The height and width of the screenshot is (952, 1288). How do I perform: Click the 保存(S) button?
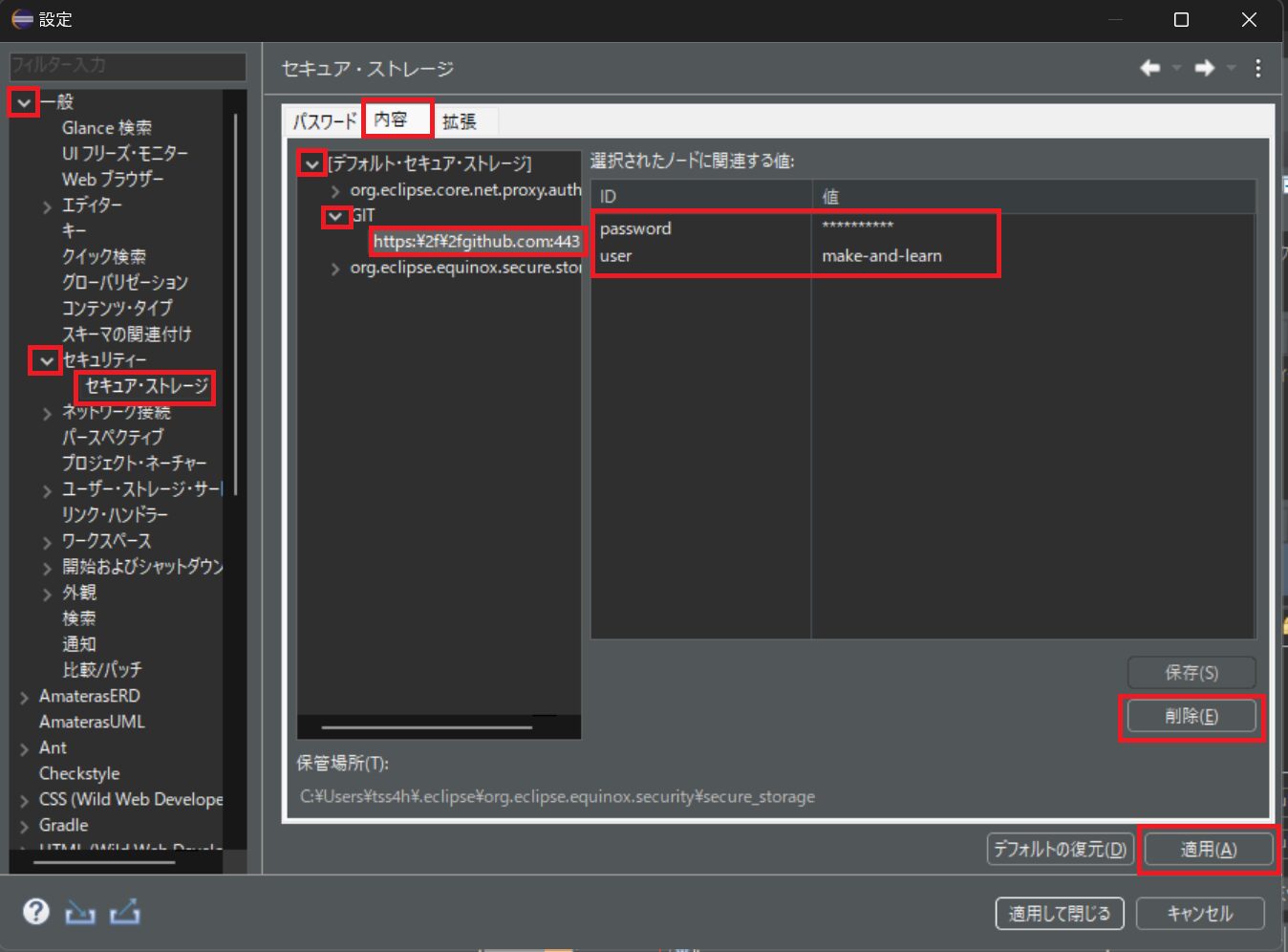(1191, 673)
